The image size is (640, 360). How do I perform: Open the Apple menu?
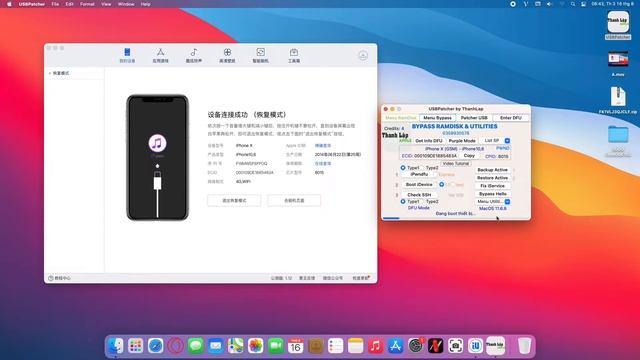click(x=9, y=4)
